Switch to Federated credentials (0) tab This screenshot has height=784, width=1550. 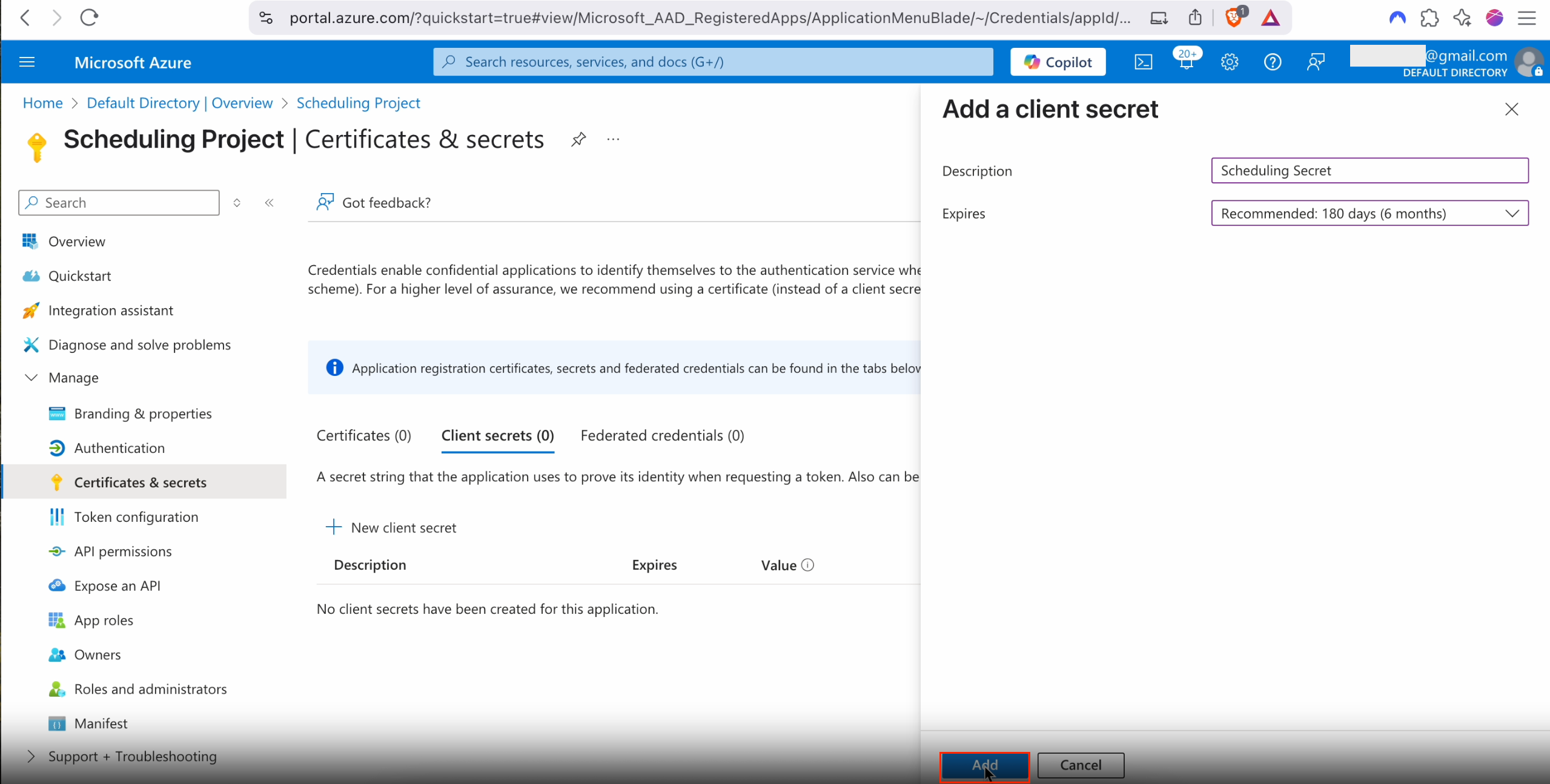click(x=662, y=435)
